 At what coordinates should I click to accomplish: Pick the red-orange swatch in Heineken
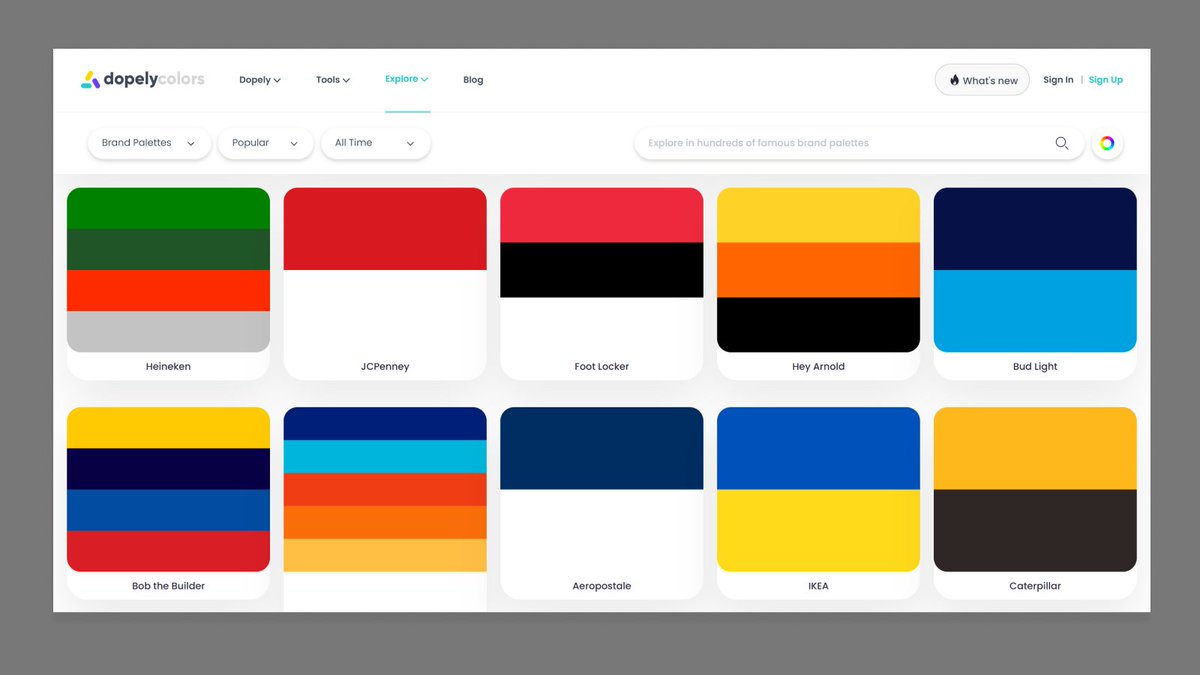click(x=168, y=290)
